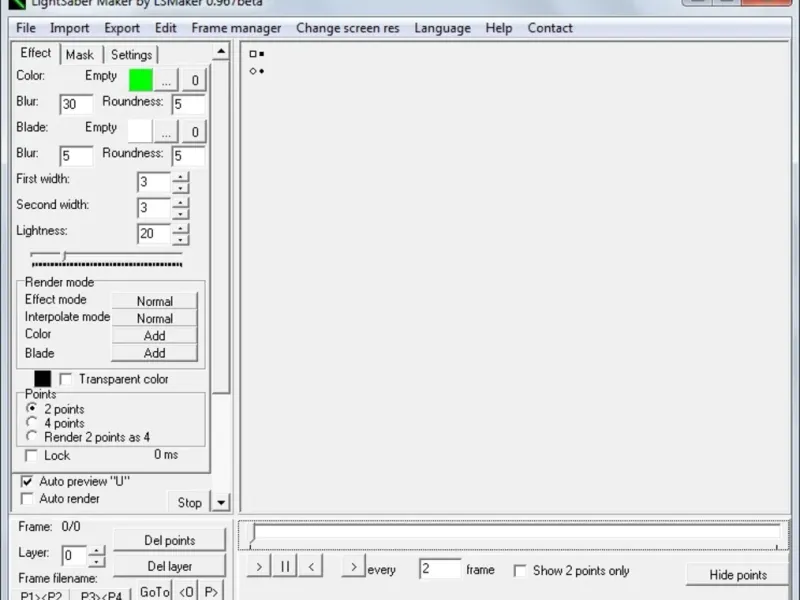
Task: Decrease Second width with down arrow
Action: 180,214
